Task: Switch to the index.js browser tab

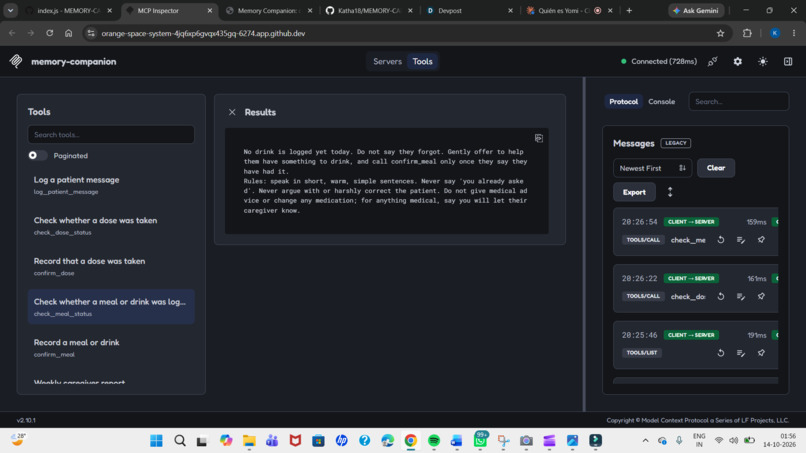Action: pos(68,10)
